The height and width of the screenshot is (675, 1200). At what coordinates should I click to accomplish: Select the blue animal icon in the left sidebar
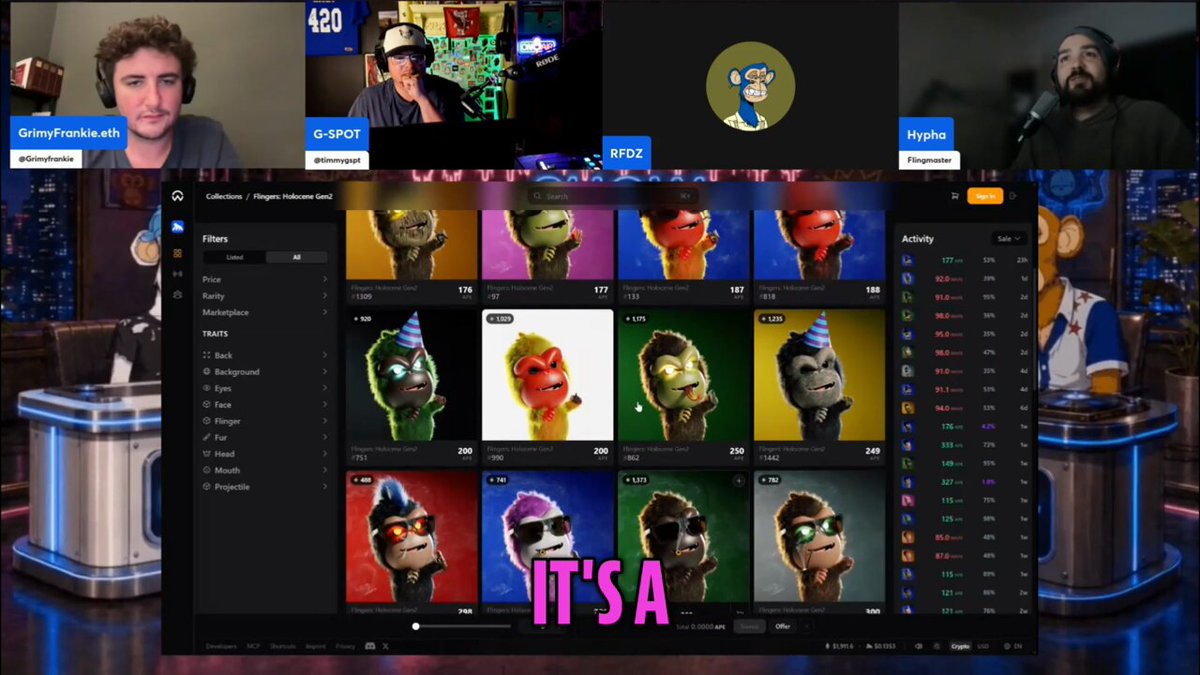pos(177,227)
